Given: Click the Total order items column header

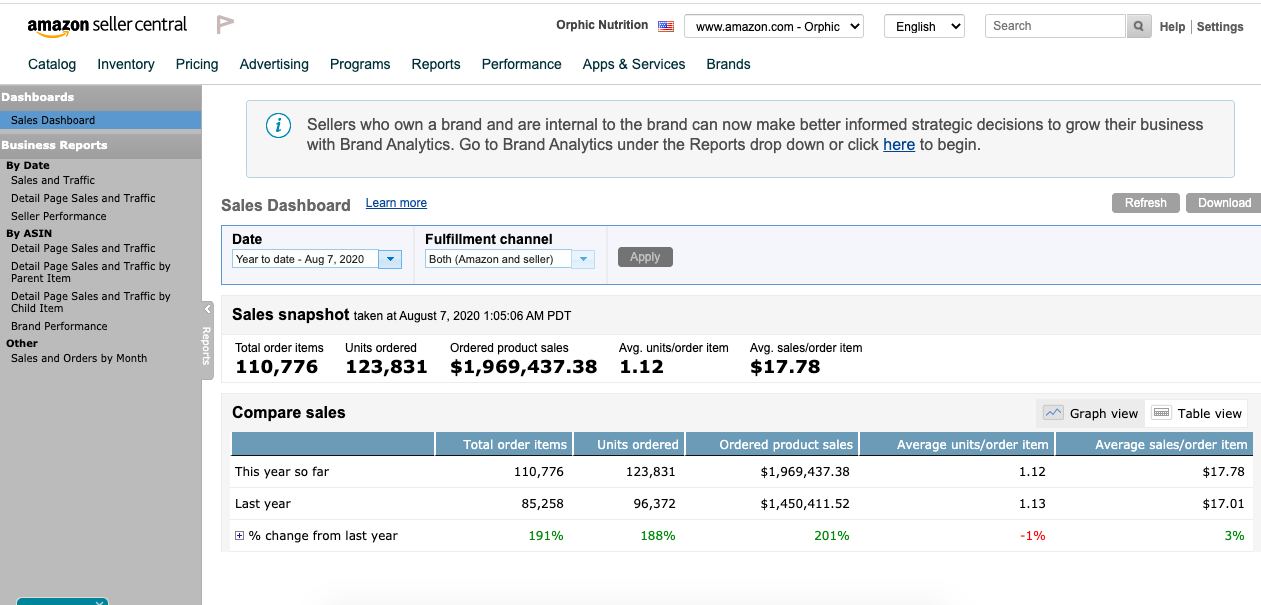Looking at the screenshot, I should tap(503, 444).
